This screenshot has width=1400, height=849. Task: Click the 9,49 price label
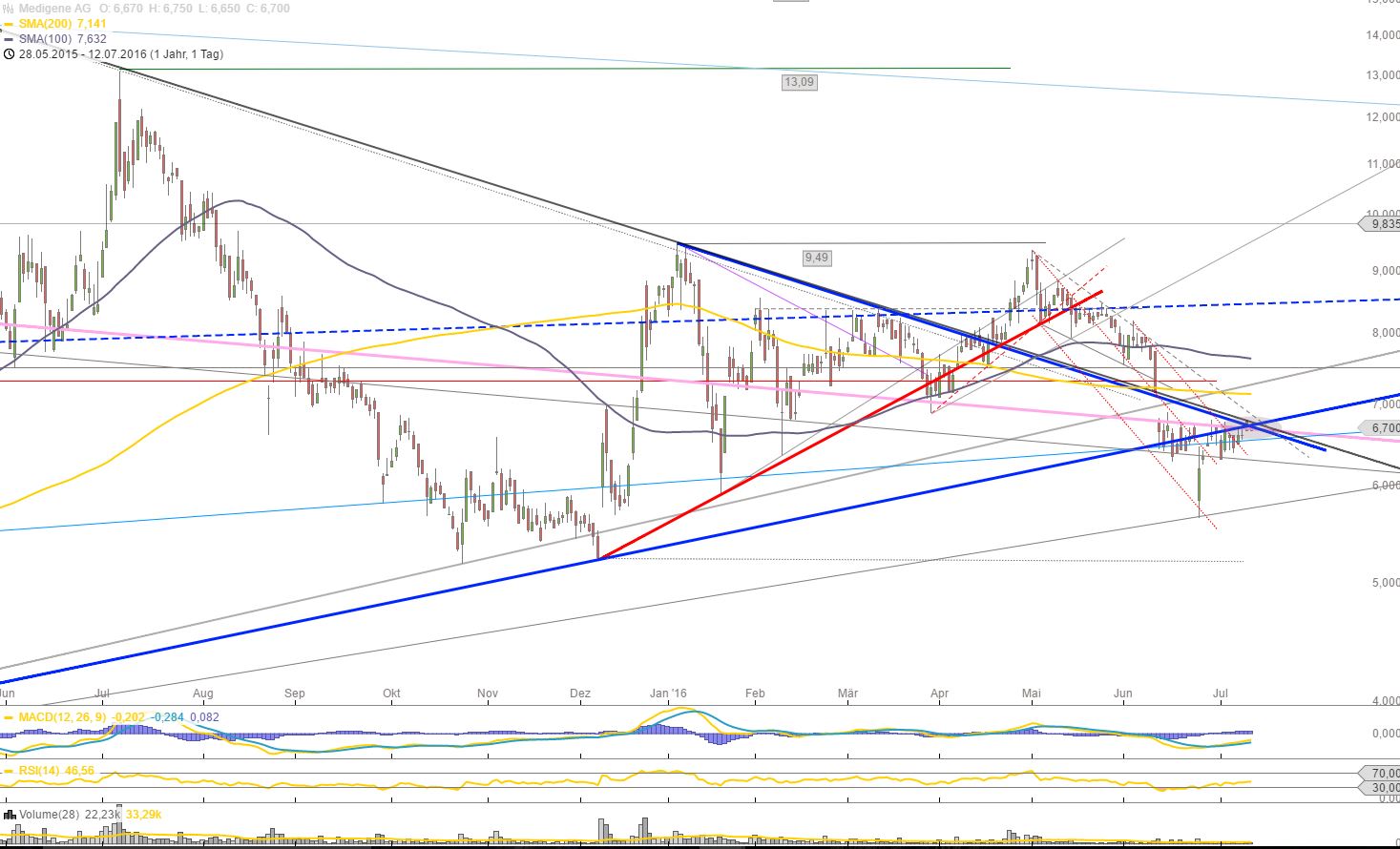point(815,258)
